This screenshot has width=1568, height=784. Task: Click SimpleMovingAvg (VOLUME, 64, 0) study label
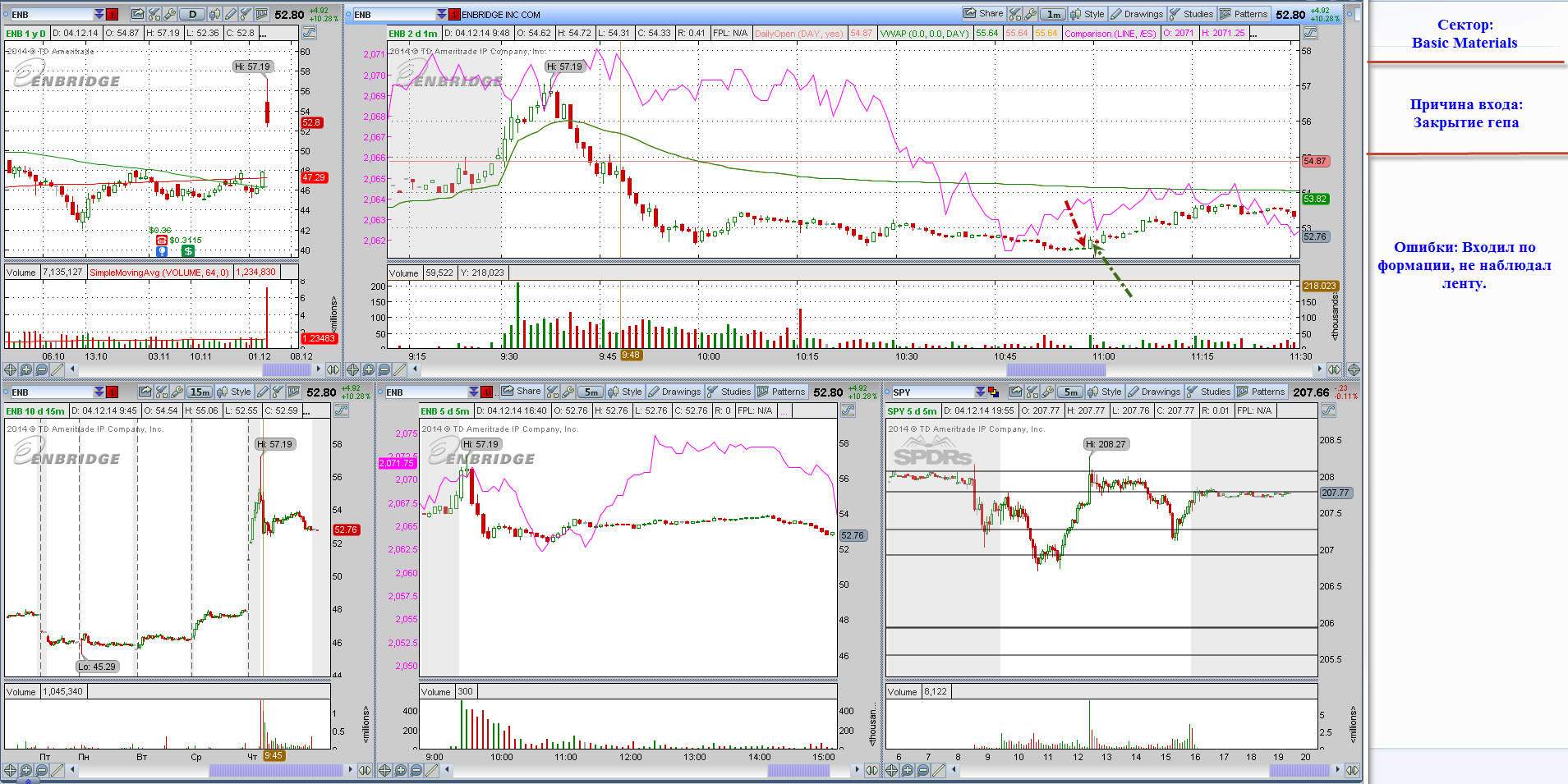pos(159,273)
